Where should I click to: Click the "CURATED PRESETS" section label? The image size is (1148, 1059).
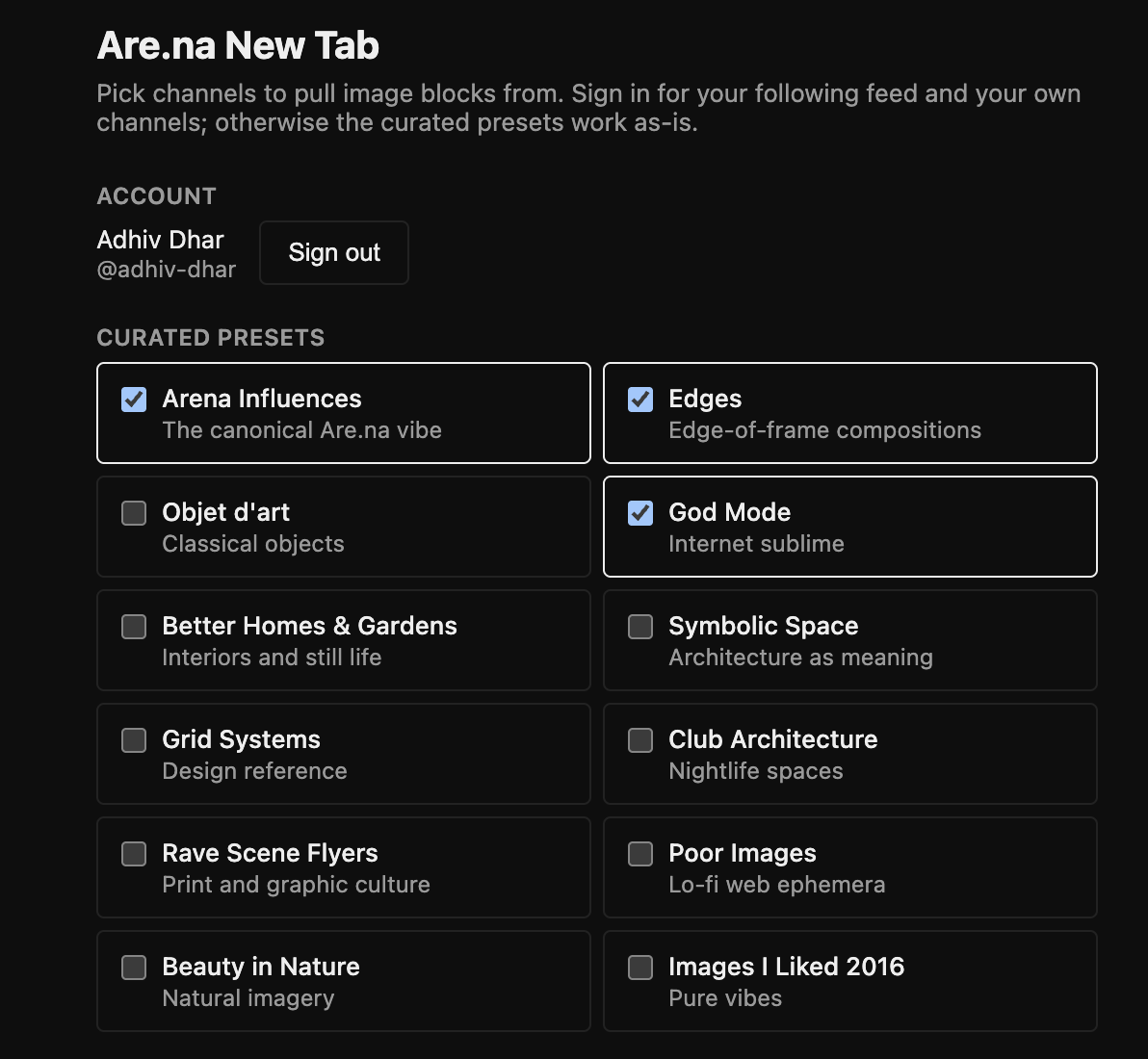211,337
